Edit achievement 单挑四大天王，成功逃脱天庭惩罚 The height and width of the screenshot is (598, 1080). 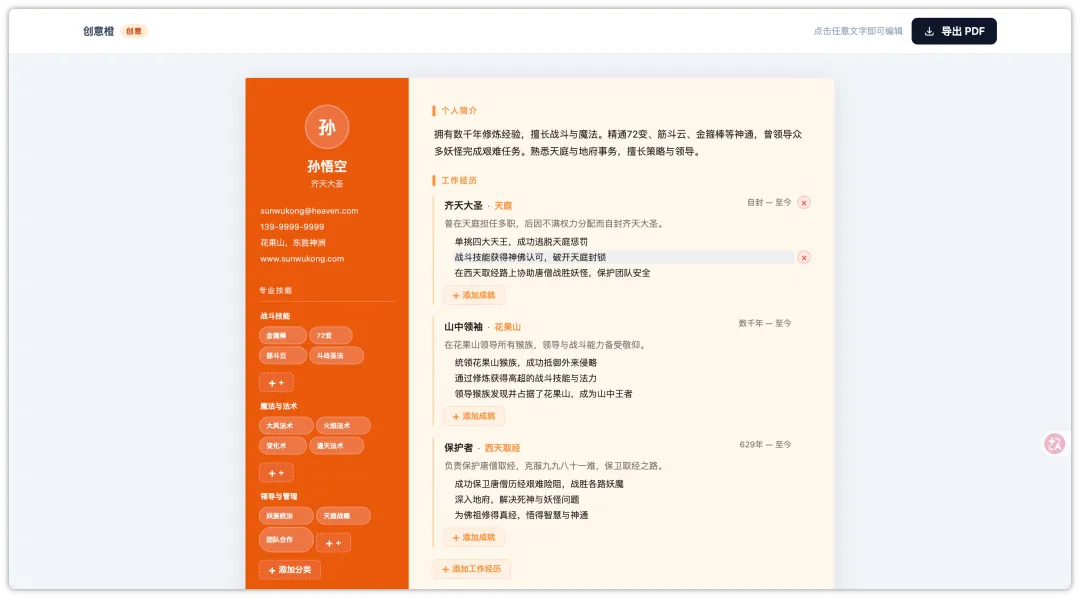pyautogui.click(x=521, y=242)
